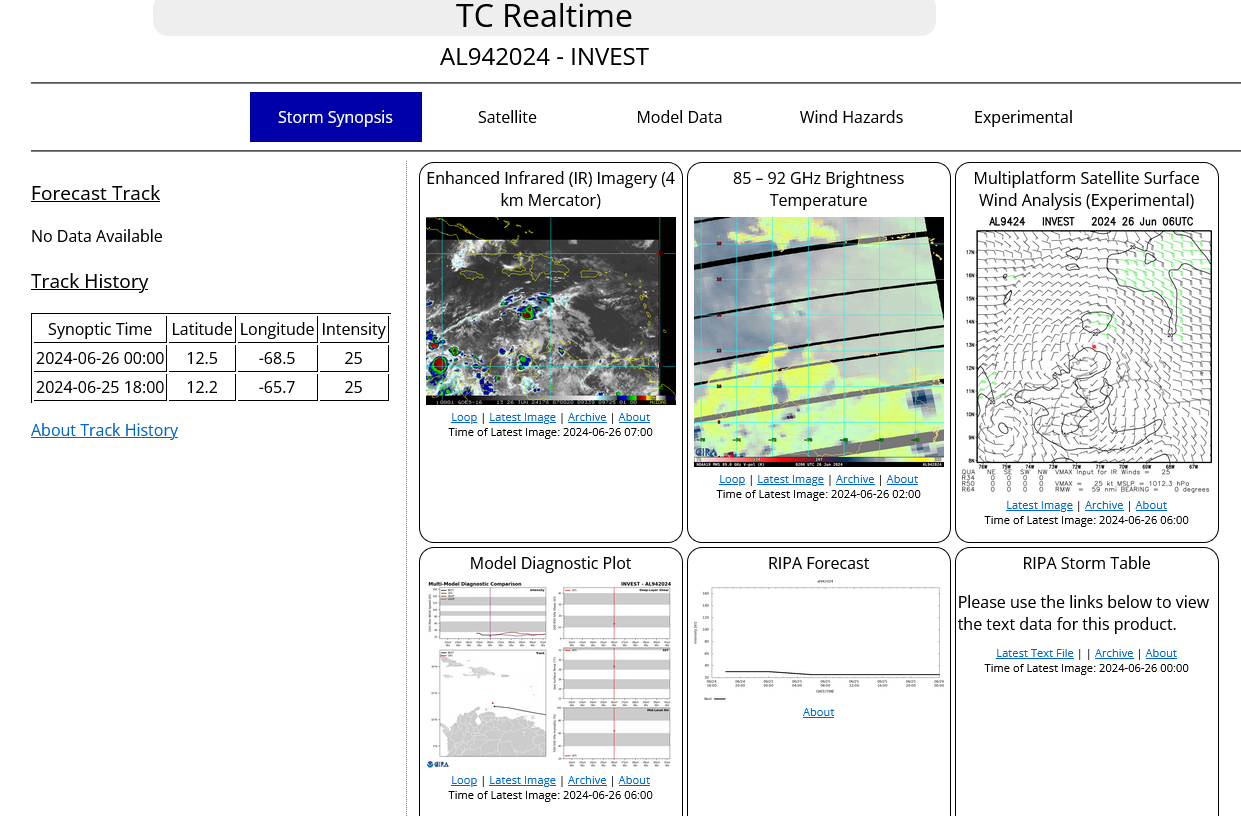Switch to the Satellite tab
The width and height of the screenshot is (1241, 816).
(x=507, y=117)
